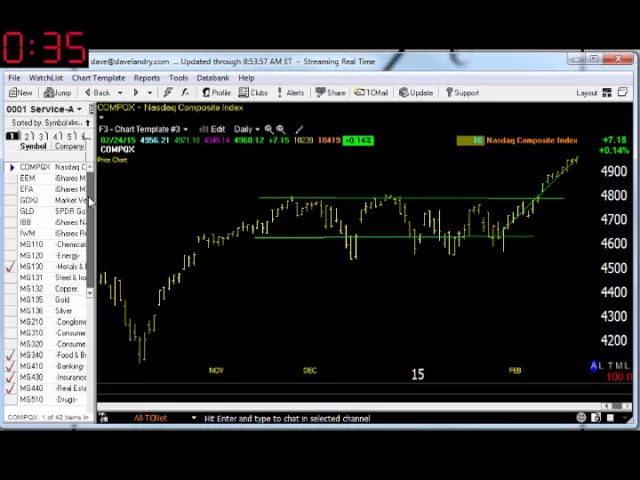Viewport: 640px width, 480px height.
Task: Open Alerts from the toolbar
Action: [291, 93]
